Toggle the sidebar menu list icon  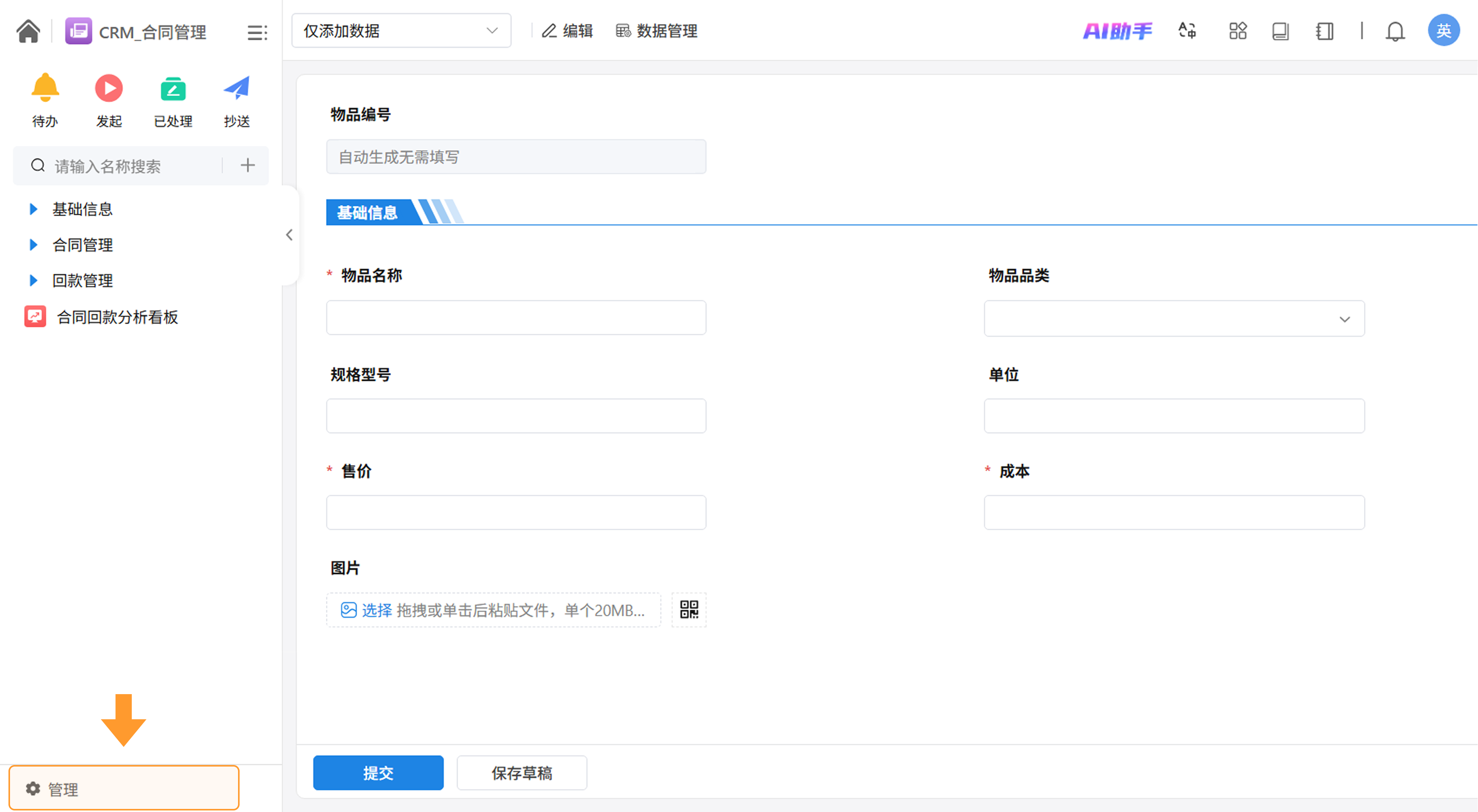(257, 32)
